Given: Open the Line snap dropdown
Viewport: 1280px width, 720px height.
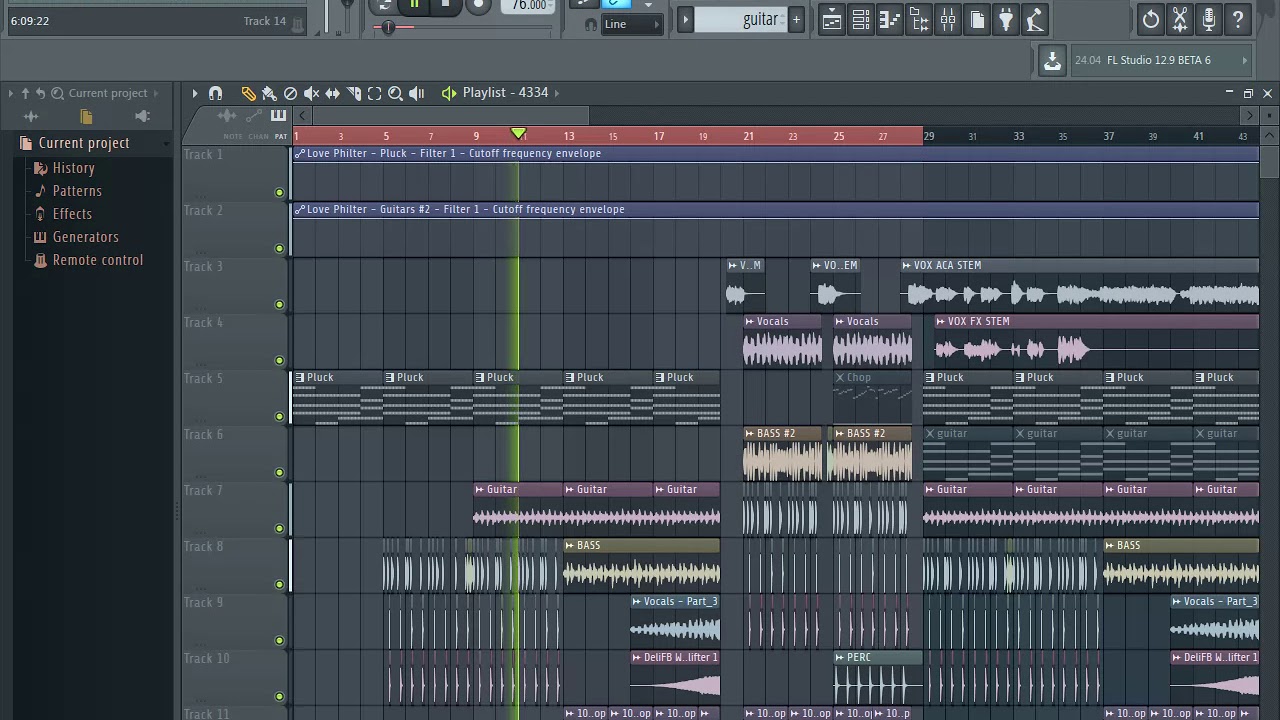Looking at the screenshot, I should click(x=633, y=24).
